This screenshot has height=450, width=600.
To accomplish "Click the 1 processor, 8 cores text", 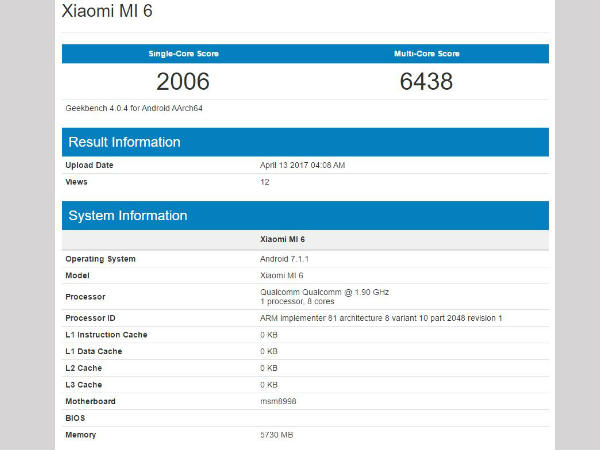I will tap(297, 302).
